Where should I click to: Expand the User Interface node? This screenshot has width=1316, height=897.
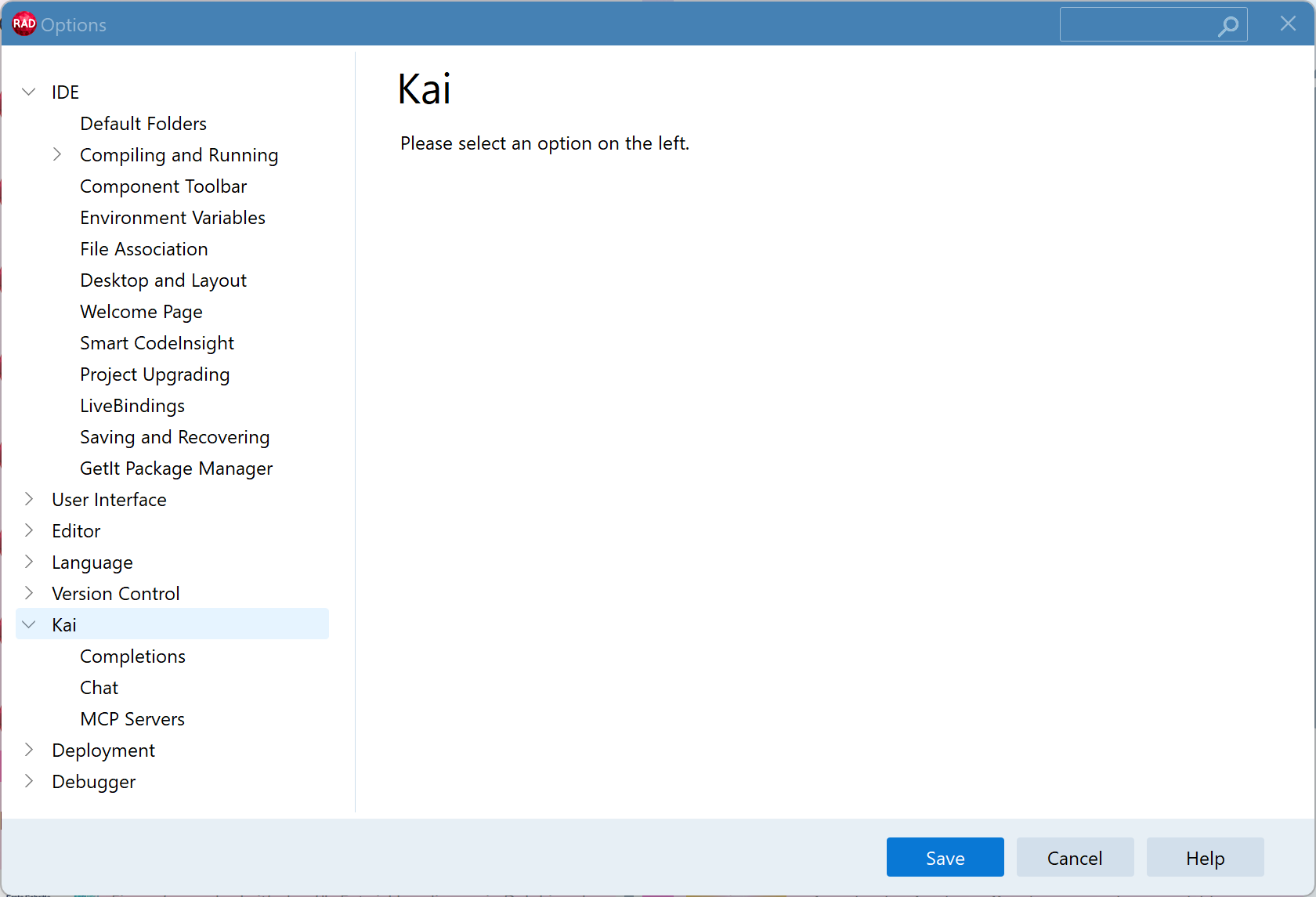point(29,499)
